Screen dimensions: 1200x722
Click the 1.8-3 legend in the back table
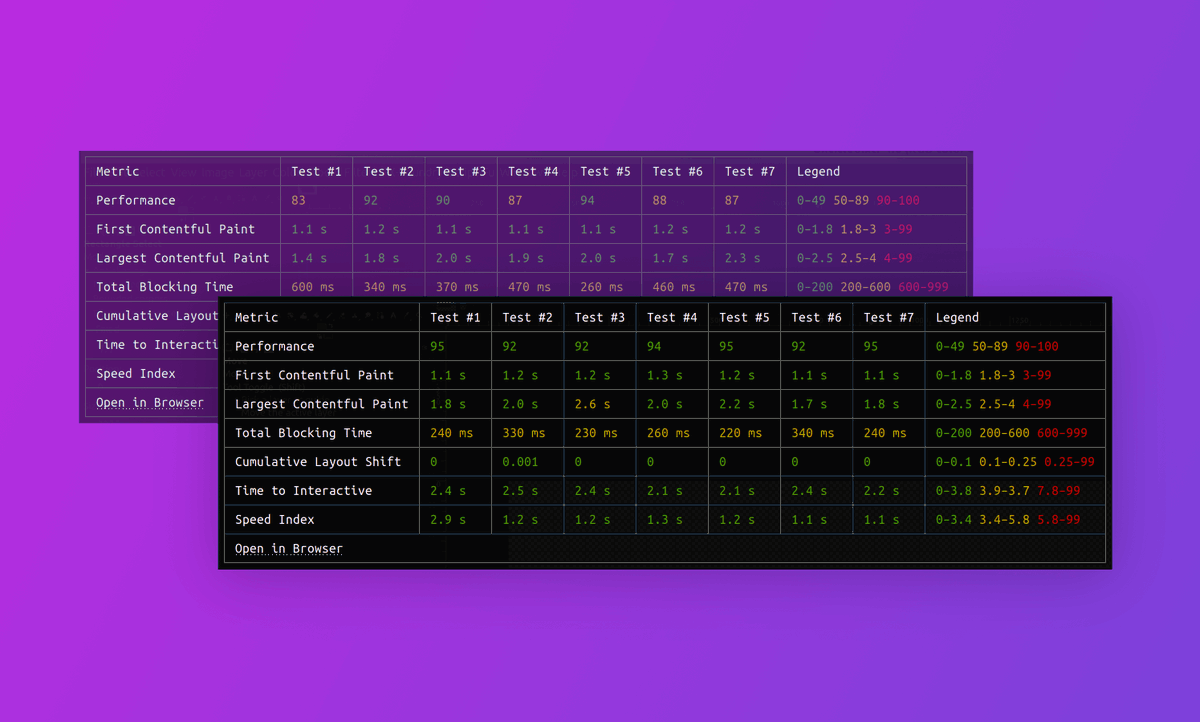click(x=858, y=229)
